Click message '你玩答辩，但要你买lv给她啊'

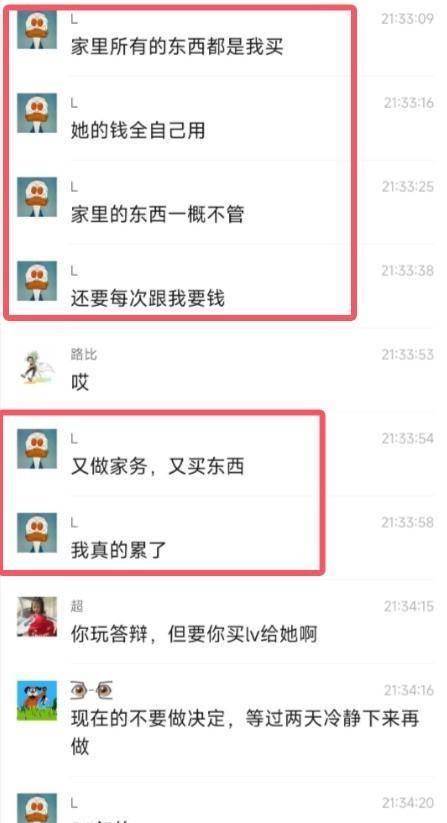click(194, 635)
